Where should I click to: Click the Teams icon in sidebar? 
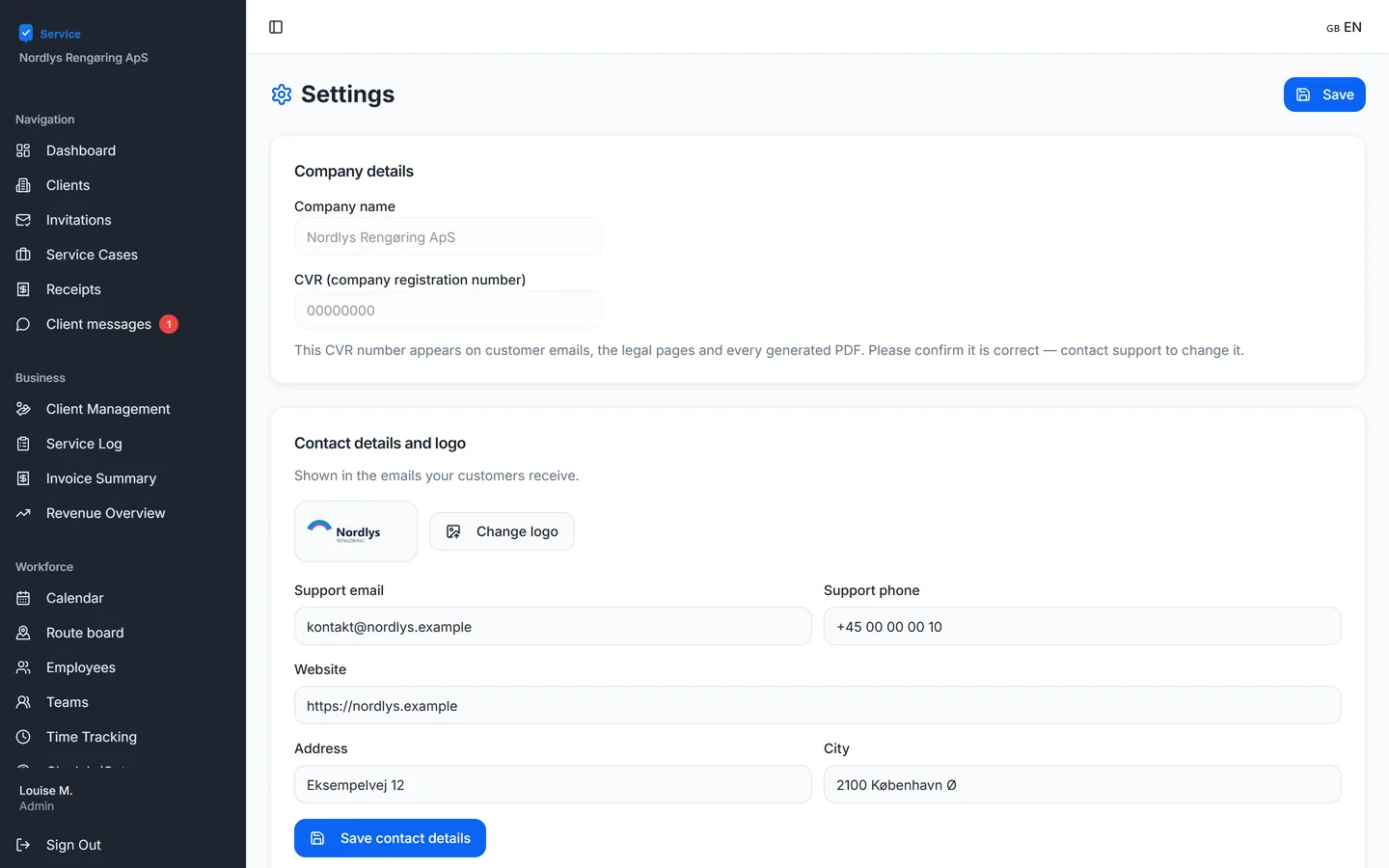point(23,702)
